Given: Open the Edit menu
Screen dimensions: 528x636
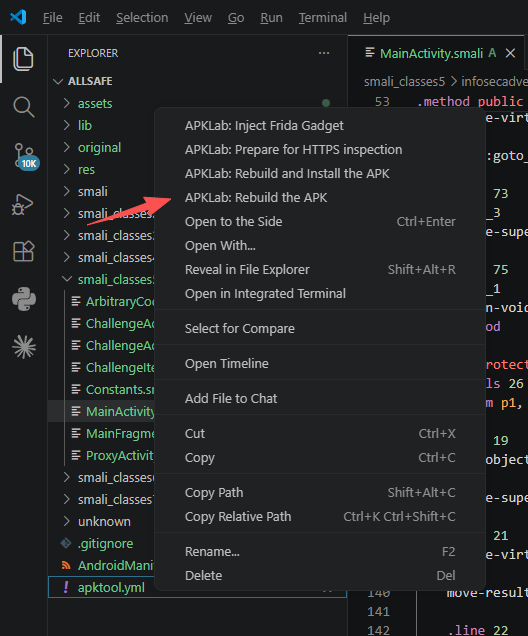Looking at the screenshot, I should coord(89,18).
